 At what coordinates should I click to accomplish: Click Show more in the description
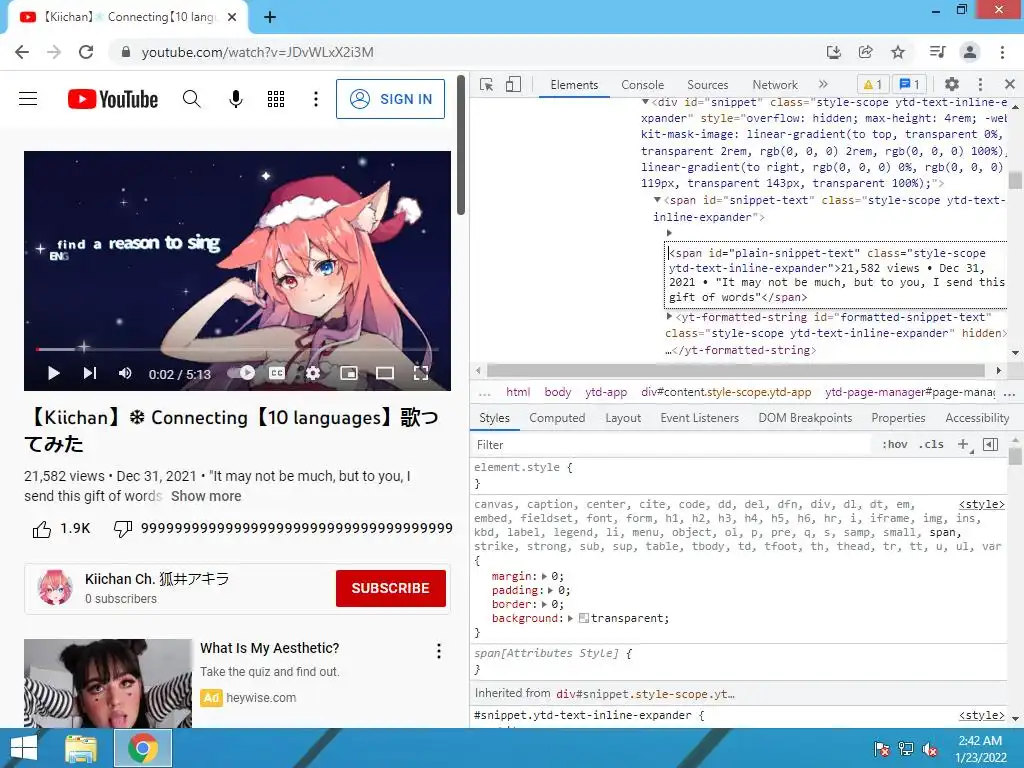[206, 496]
